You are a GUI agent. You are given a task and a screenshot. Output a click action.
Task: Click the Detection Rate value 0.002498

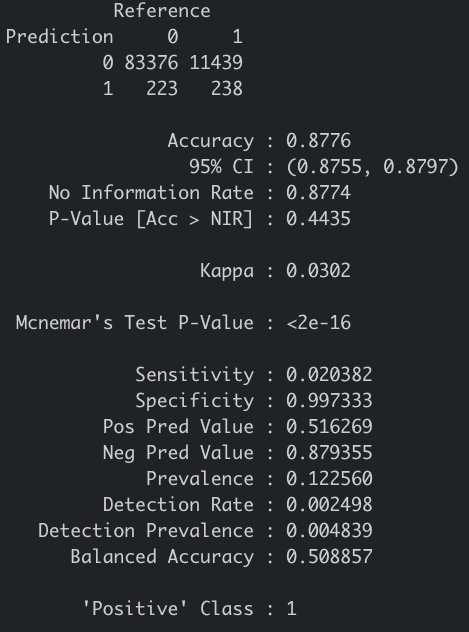point(329,505)
